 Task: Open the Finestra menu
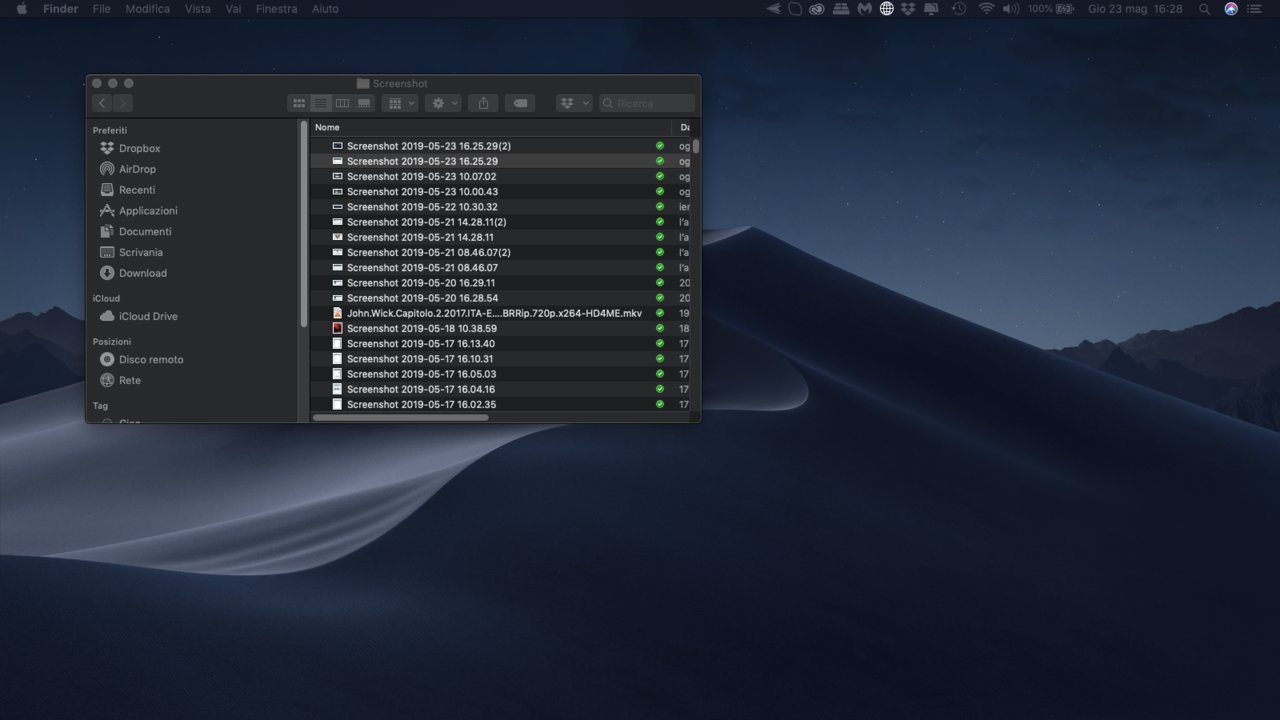click(x=276, y=9)
